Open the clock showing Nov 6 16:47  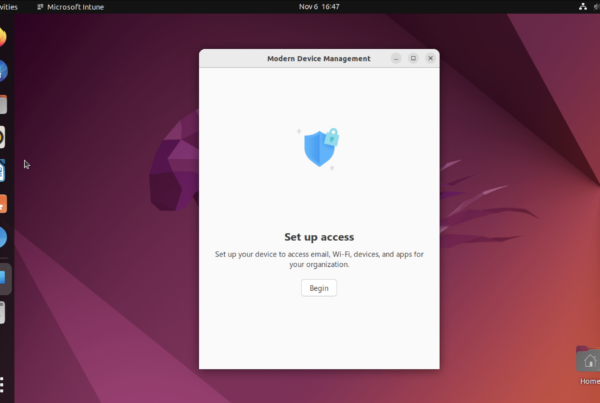click(319, 7)
